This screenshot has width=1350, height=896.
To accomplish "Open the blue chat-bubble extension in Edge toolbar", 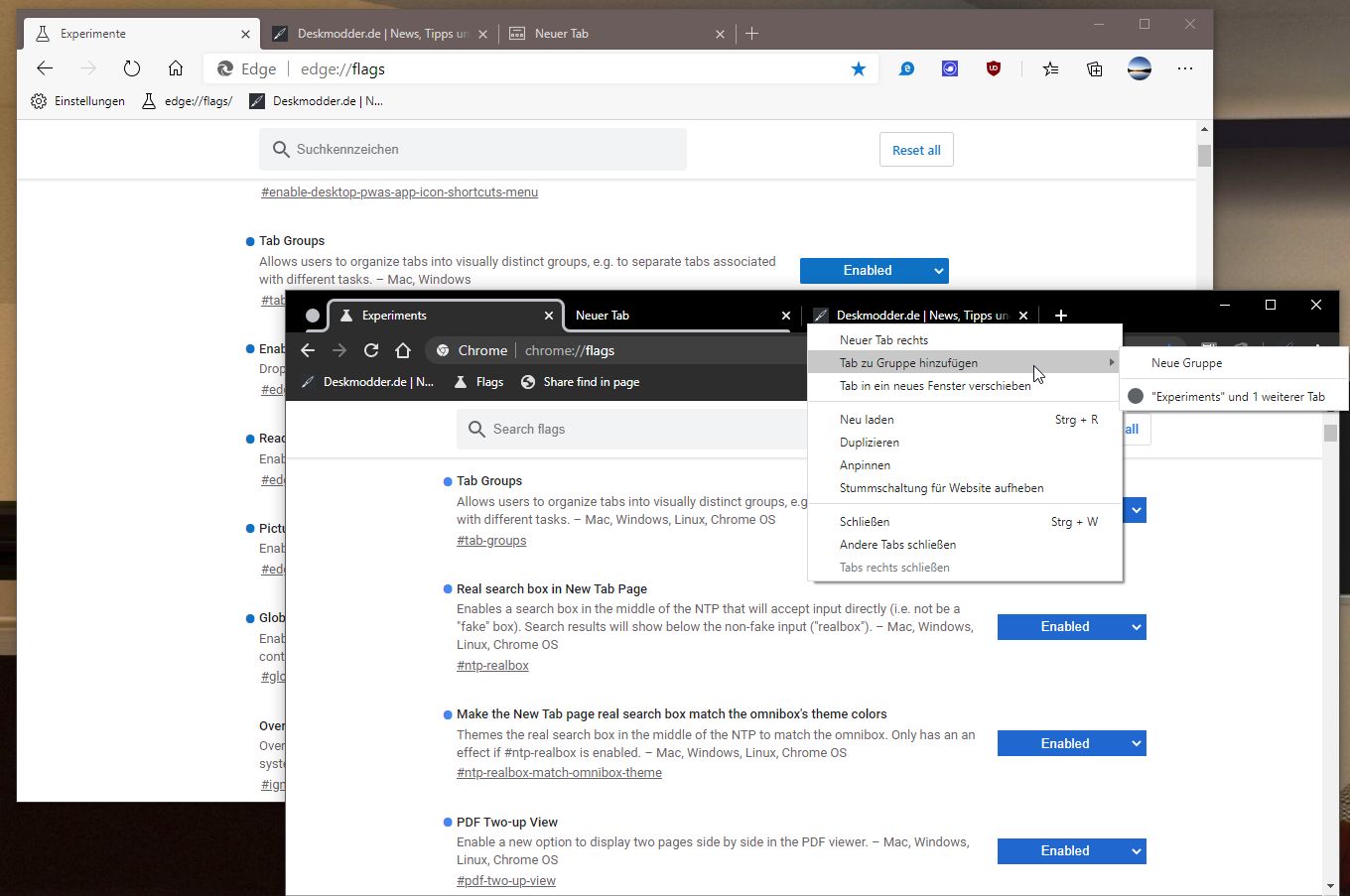I will pos(906,68).
